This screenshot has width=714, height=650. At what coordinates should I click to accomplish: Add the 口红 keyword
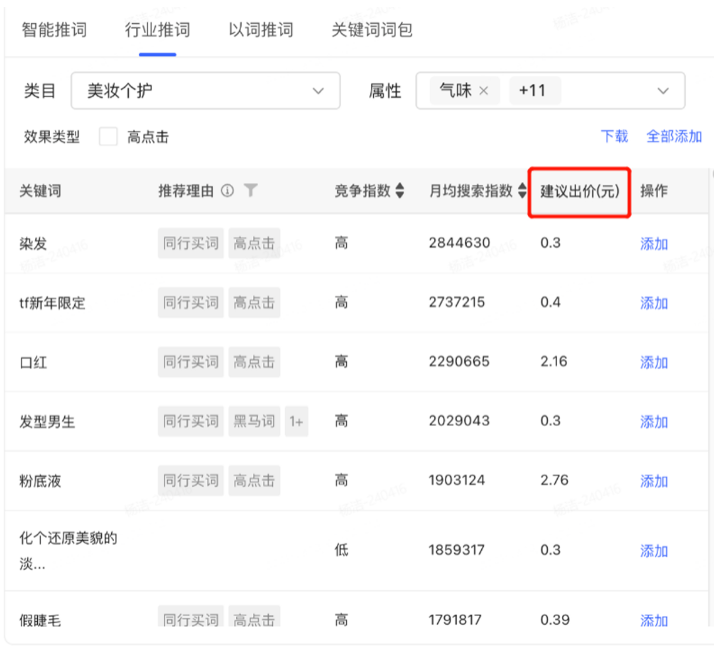654,362
